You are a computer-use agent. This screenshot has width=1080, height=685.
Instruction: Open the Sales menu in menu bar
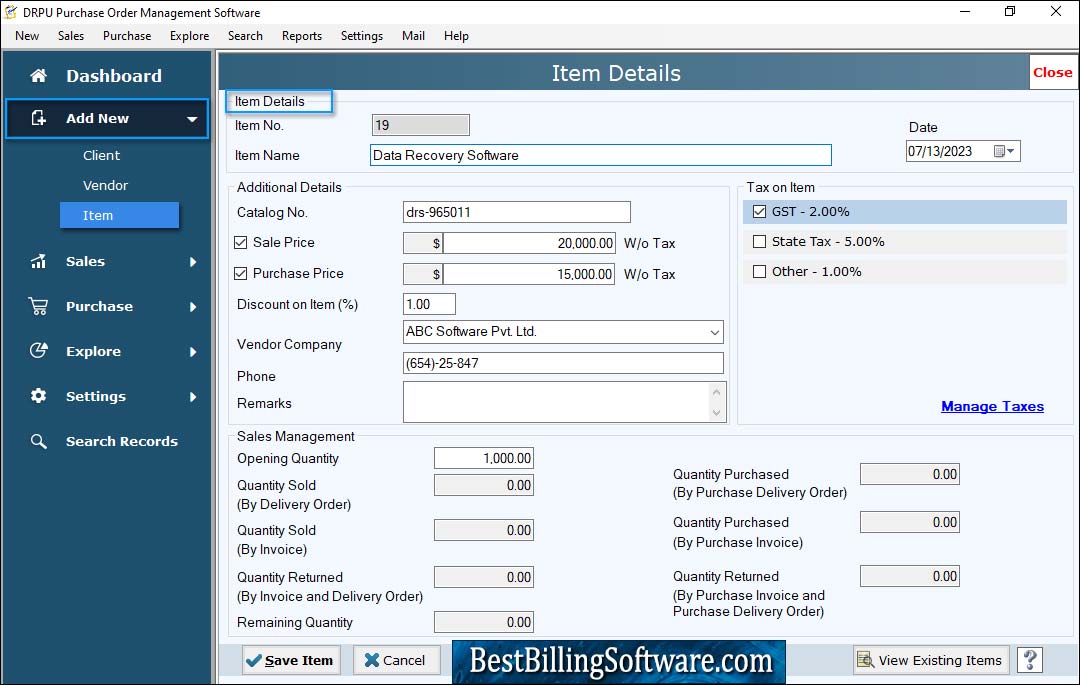tap(71, 36)
